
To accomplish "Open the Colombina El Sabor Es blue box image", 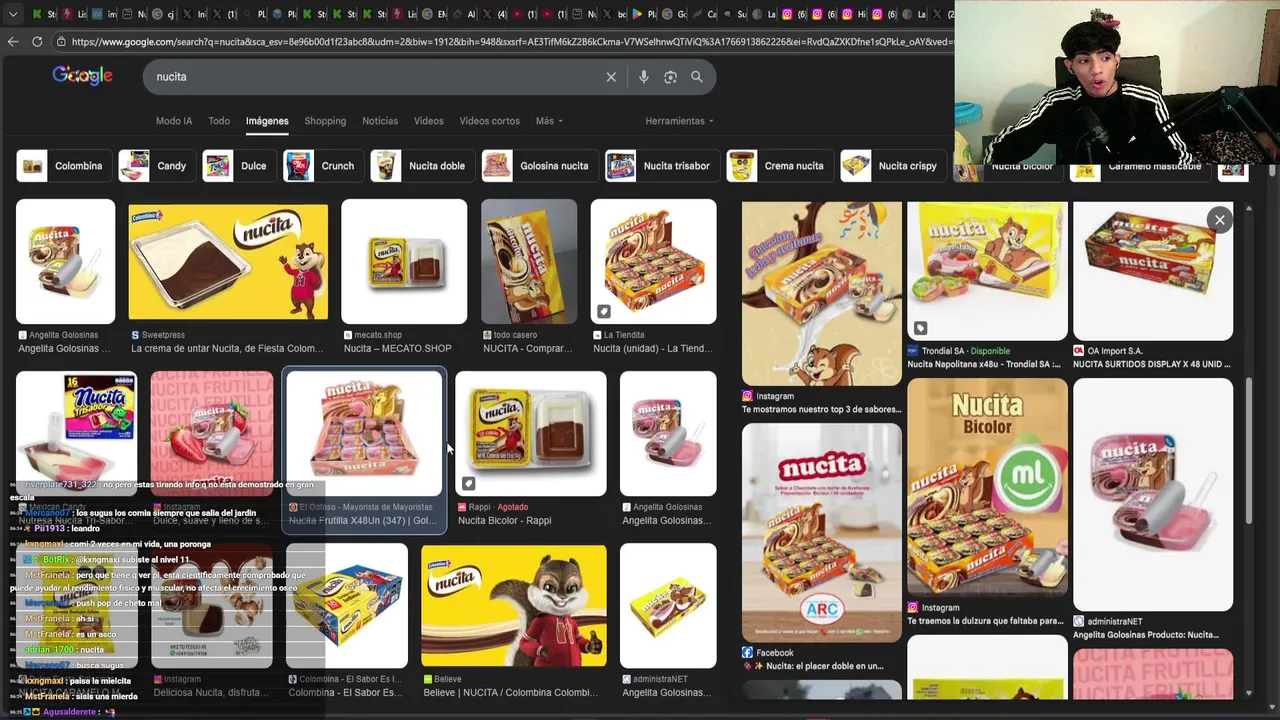I will [x=347, y=606].
